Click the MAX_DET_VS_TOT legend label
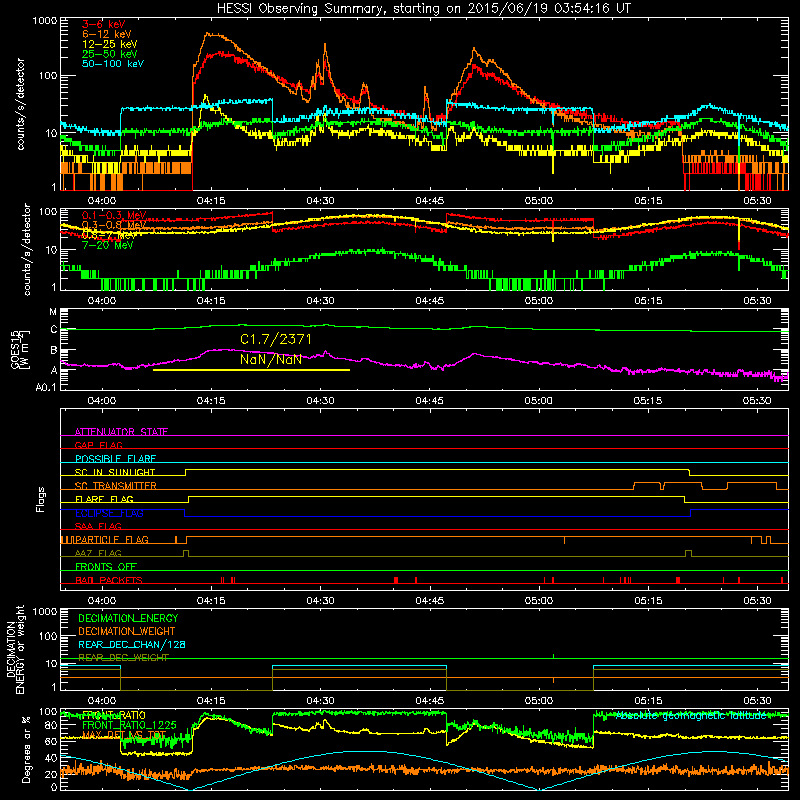The height and width of the screenshot is (800, 800). [124, 735]
